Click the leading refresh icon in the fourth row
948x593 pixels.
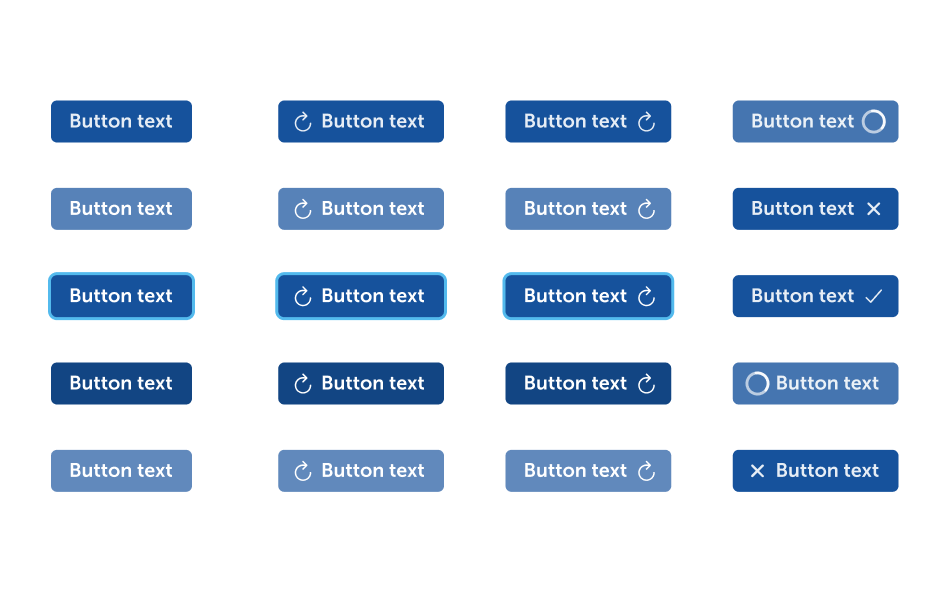click(303, 383)
